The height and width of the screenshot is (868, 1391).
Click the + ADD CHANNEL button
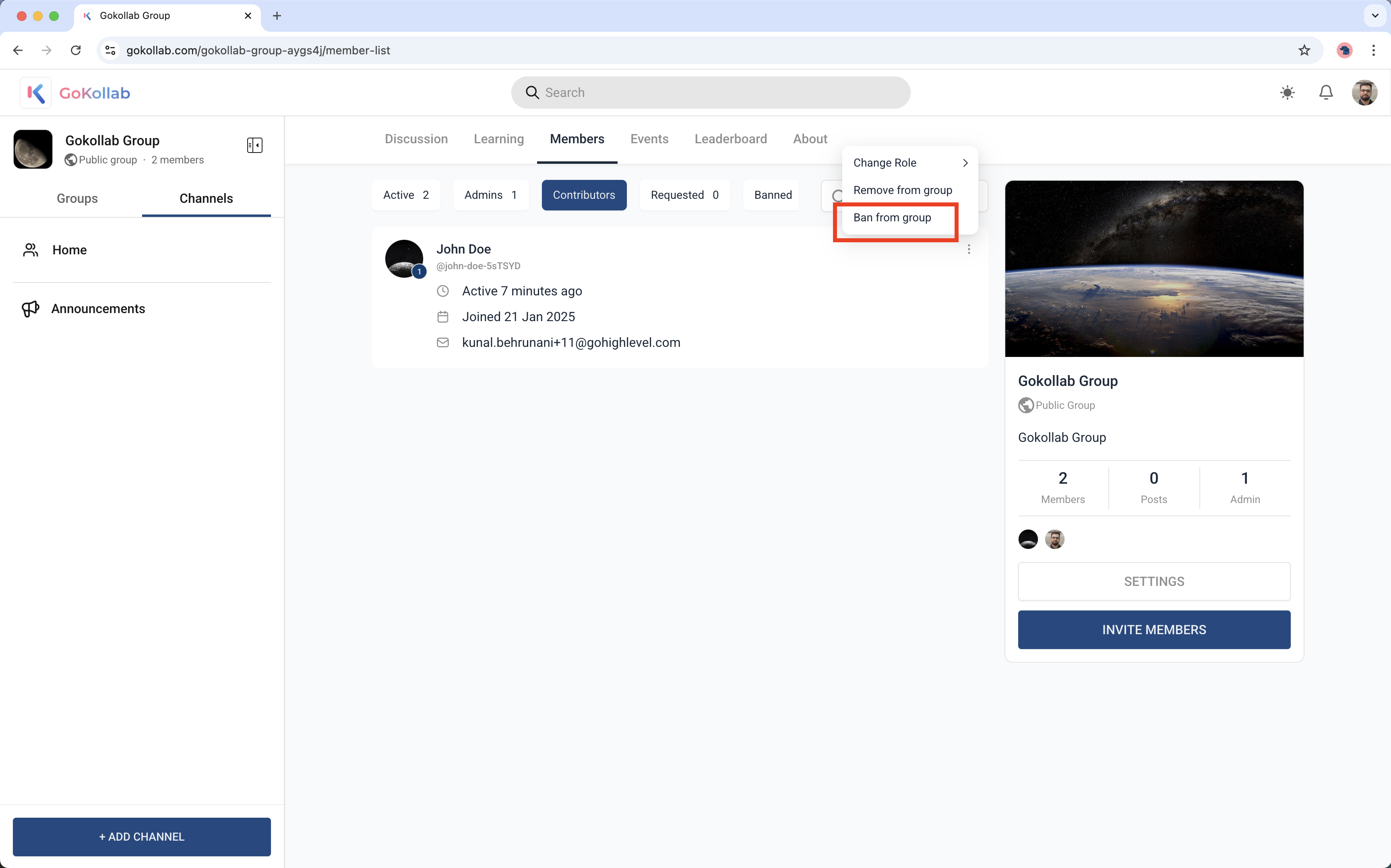[141, 837]
